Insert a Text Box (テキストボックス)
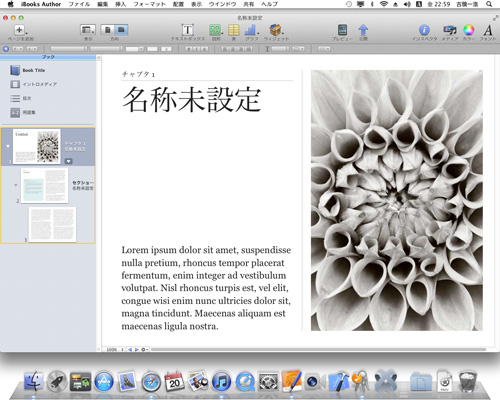The image size is (500, 400). tap(188, 30)
